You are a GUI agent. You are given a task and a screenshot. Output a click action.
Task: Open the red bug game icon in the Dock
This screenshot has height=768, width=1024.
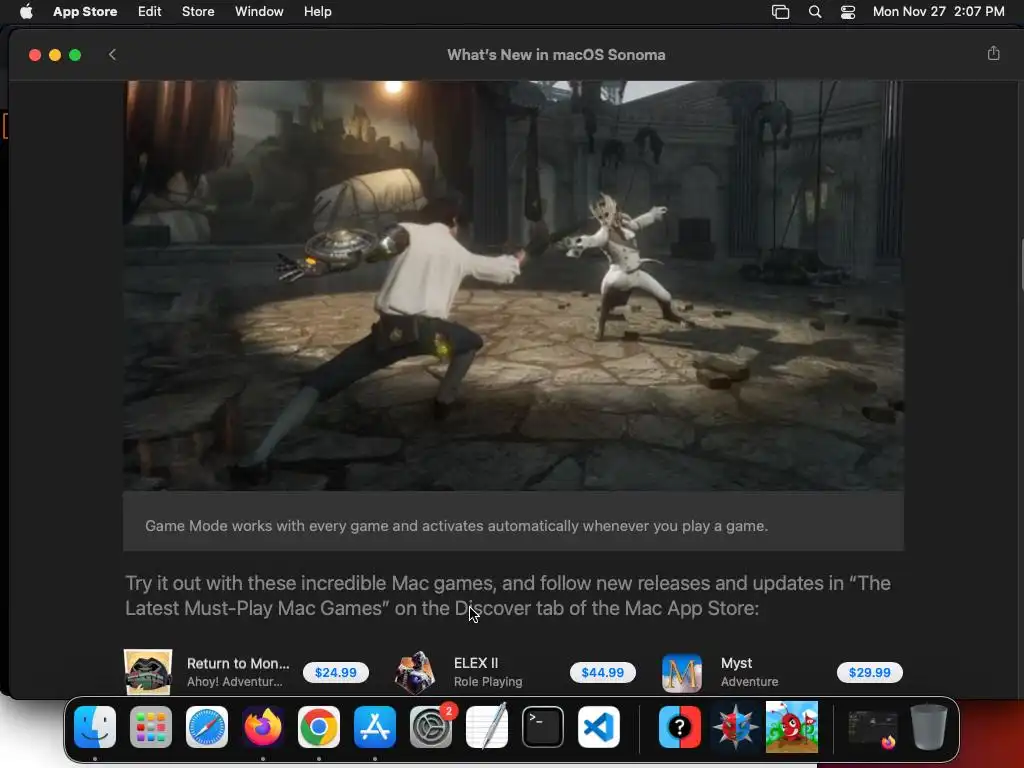[792, 727]
